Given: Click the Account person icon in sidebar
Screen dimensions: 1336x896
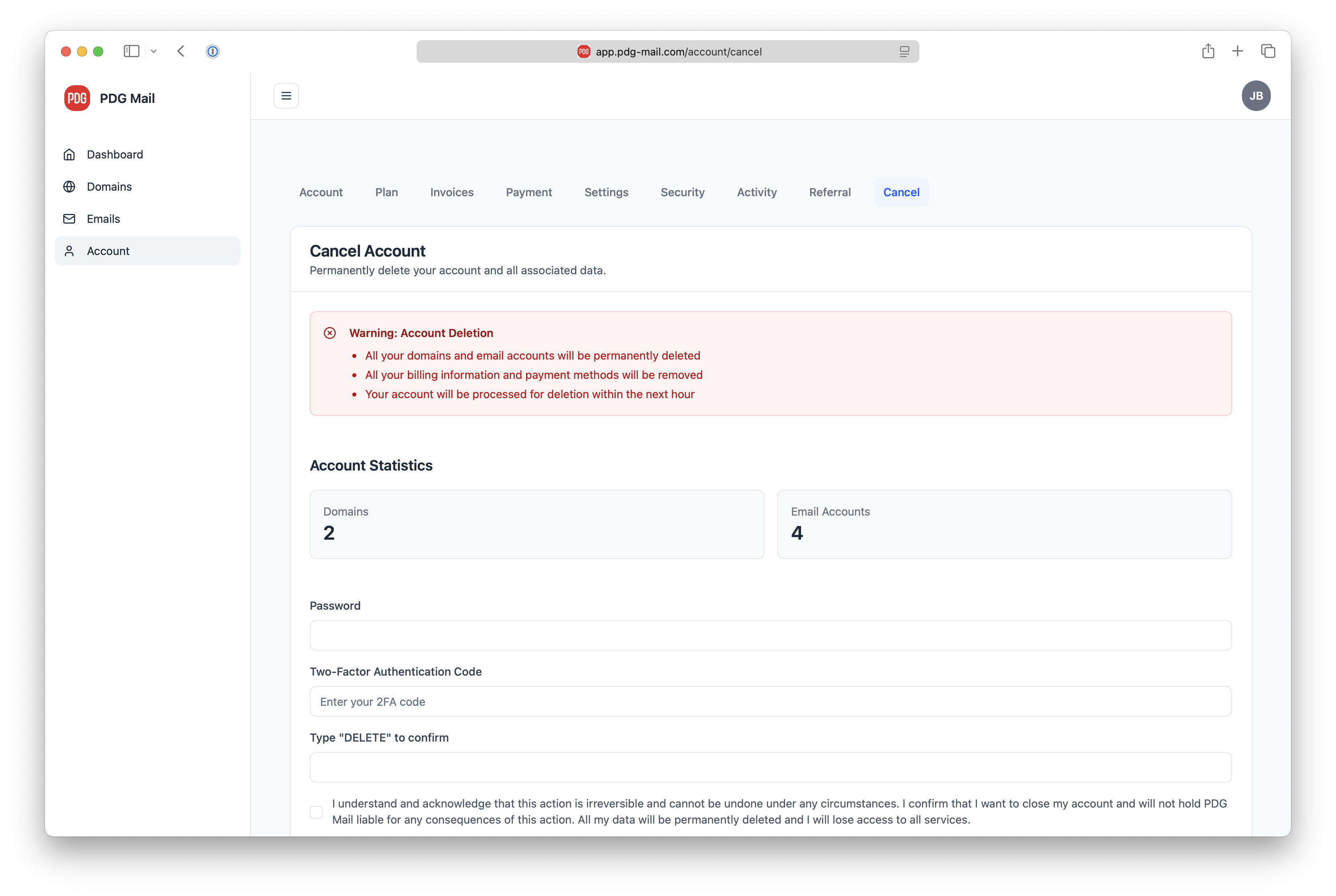Looking at the screenshot, I should 69,251.
